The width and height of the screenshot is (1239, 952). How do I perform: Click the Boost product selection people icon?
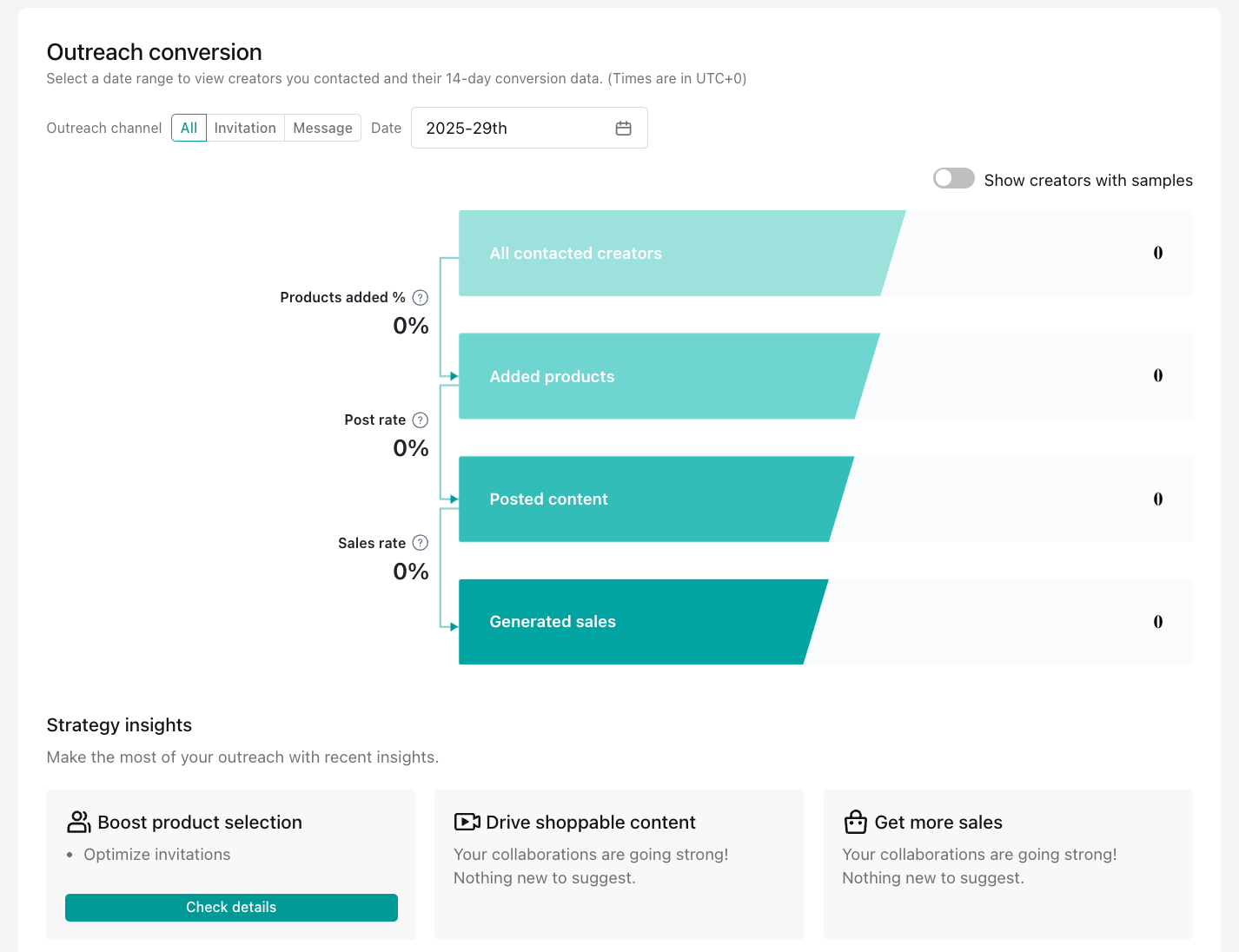coord(78,822)
